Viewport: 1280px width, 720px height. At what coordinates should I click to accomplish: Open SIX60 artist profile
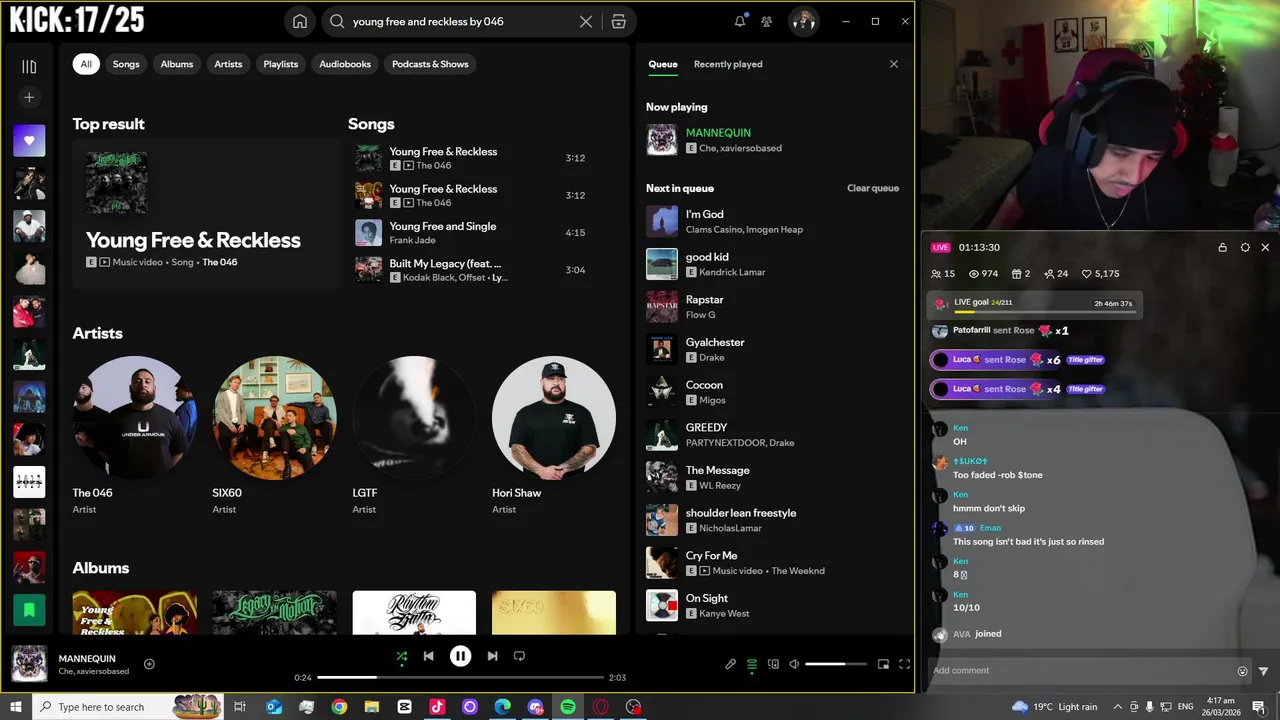[274, 418]
